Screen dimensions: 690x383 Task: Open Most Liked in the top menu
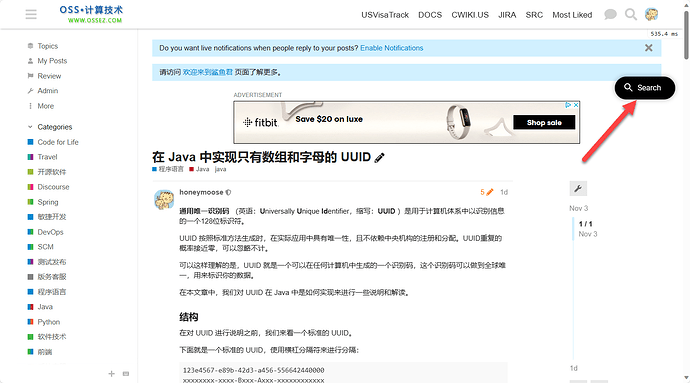coord(572,15)
